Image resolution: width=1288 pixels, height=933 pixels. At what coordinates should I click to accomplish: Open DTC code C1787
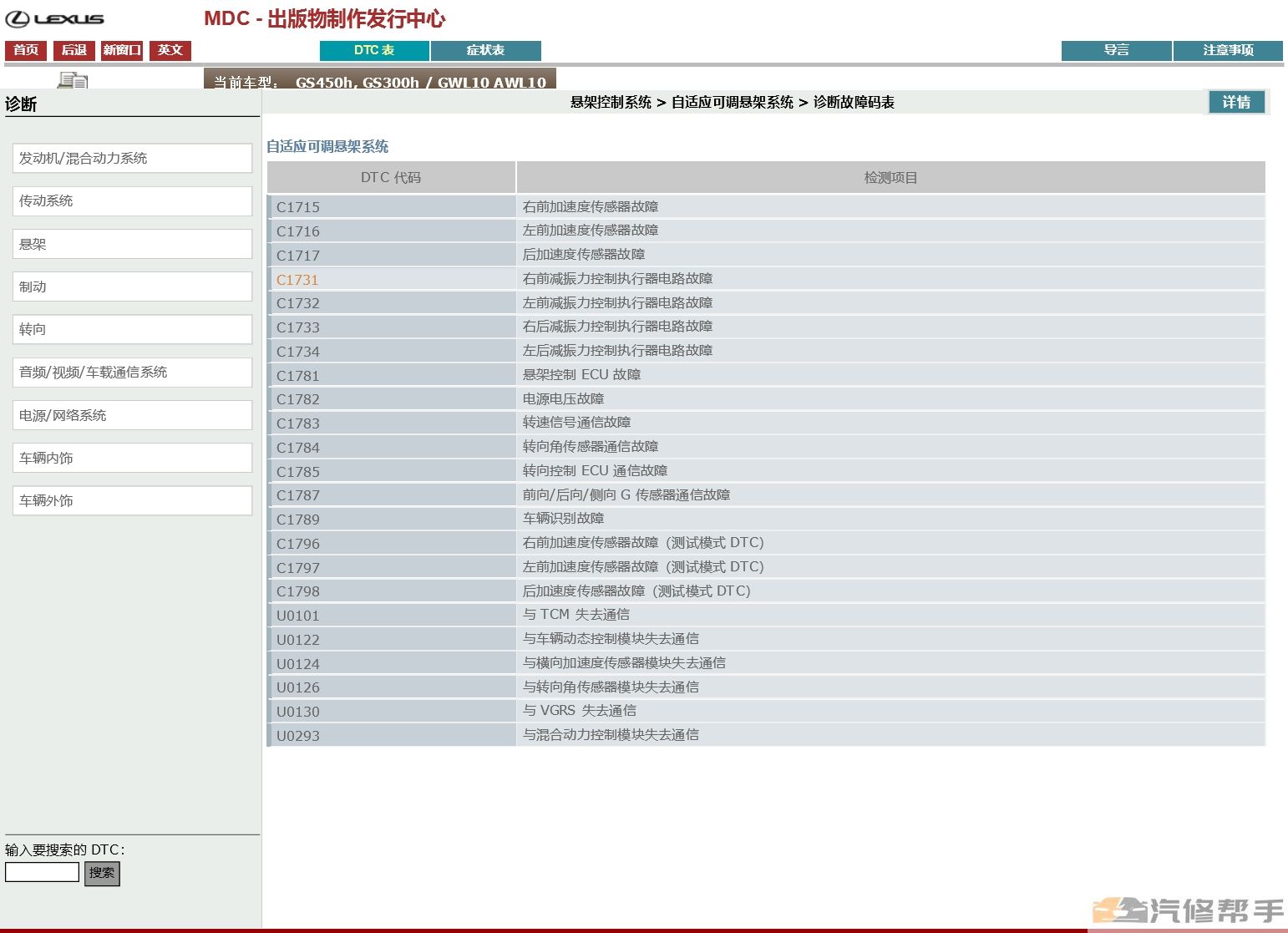pos(298,495)
